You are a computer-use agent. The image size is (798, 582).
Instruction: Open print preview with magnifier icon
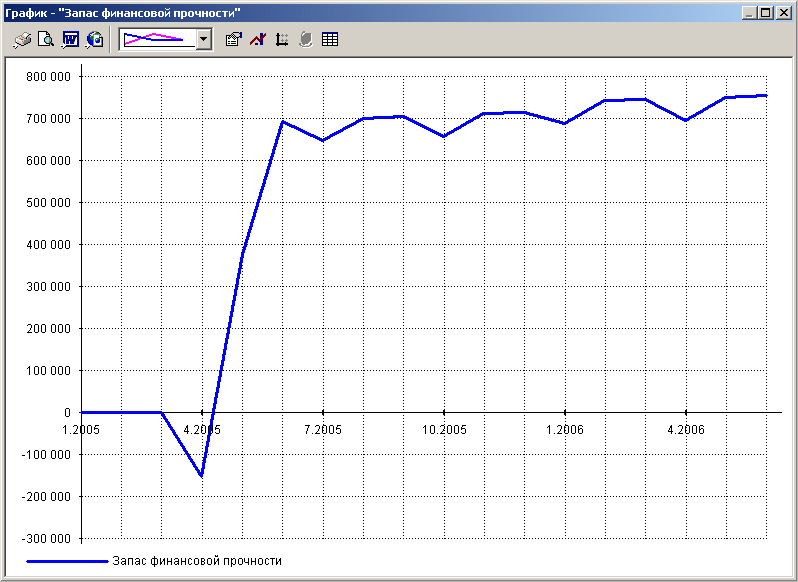(46, 39)
